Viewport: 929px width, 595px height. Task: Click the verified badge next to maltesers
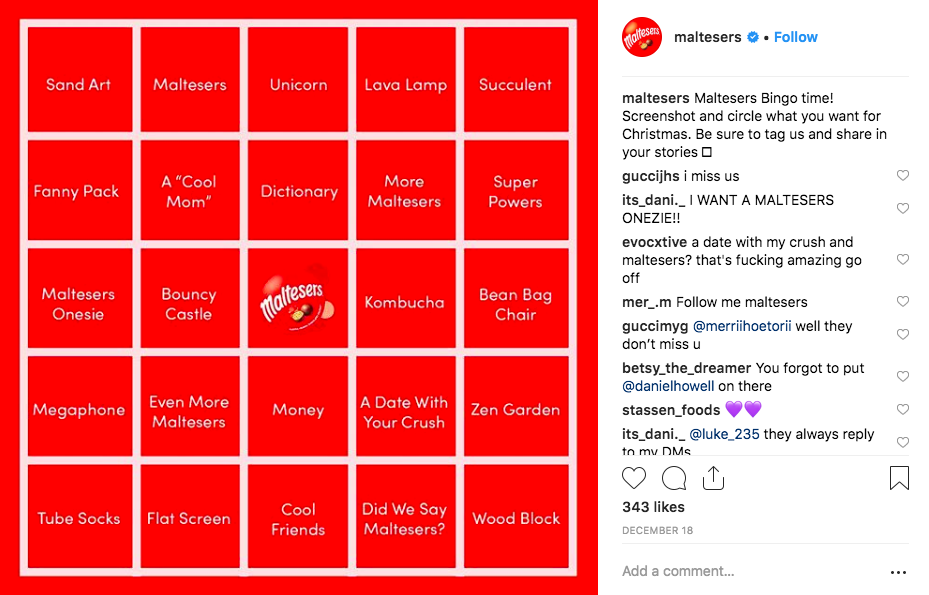click(752, 37)
